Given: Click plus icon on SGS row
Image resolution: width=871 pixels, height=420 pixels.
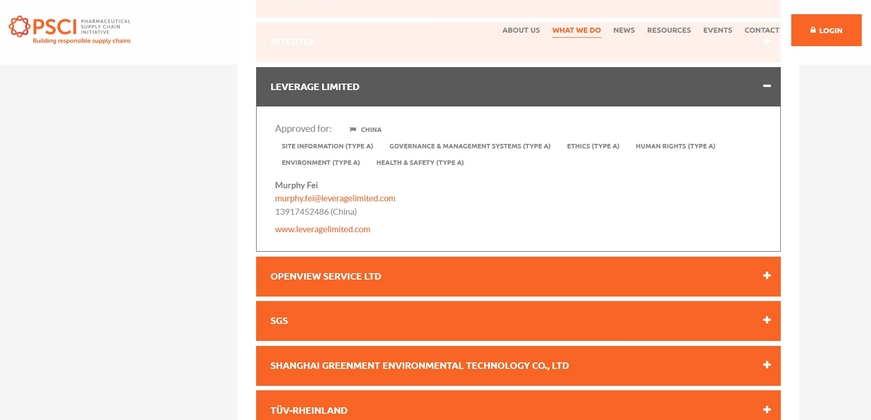Looking at the screenshot, I should pyautogui.click(x=767, y=321).
